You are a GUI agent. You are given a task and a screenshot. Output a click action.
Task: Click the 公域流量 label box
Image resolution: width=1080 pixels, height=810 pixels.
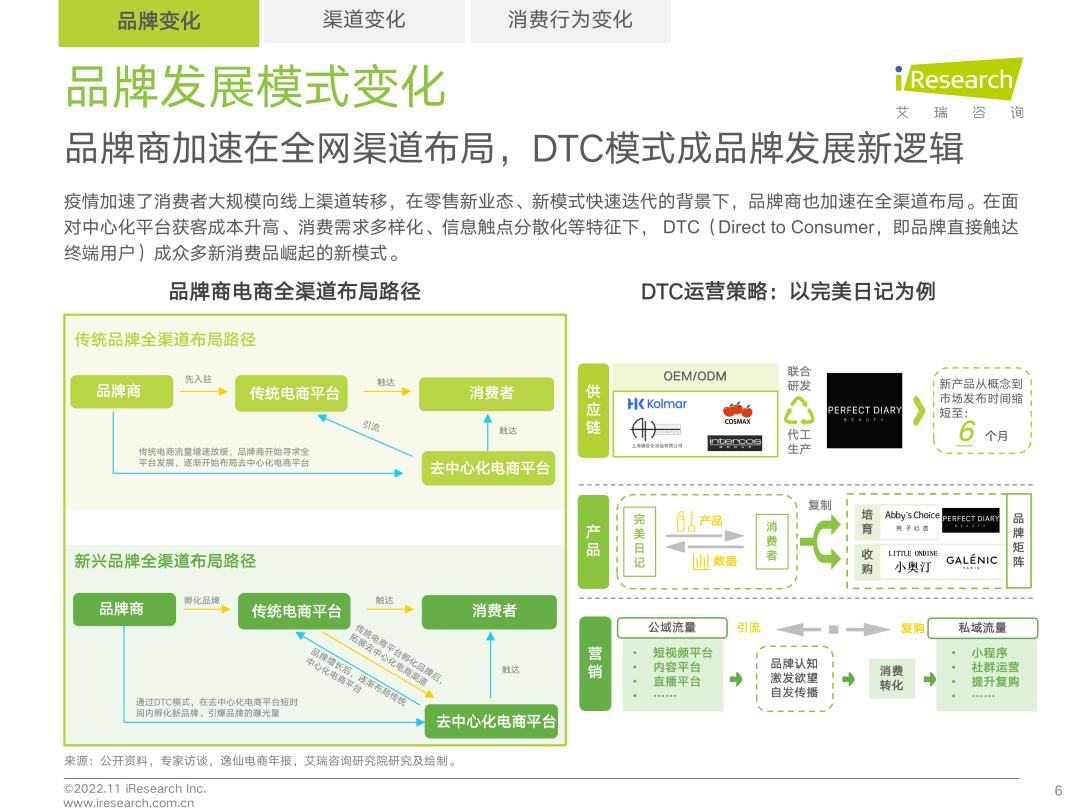672,628
